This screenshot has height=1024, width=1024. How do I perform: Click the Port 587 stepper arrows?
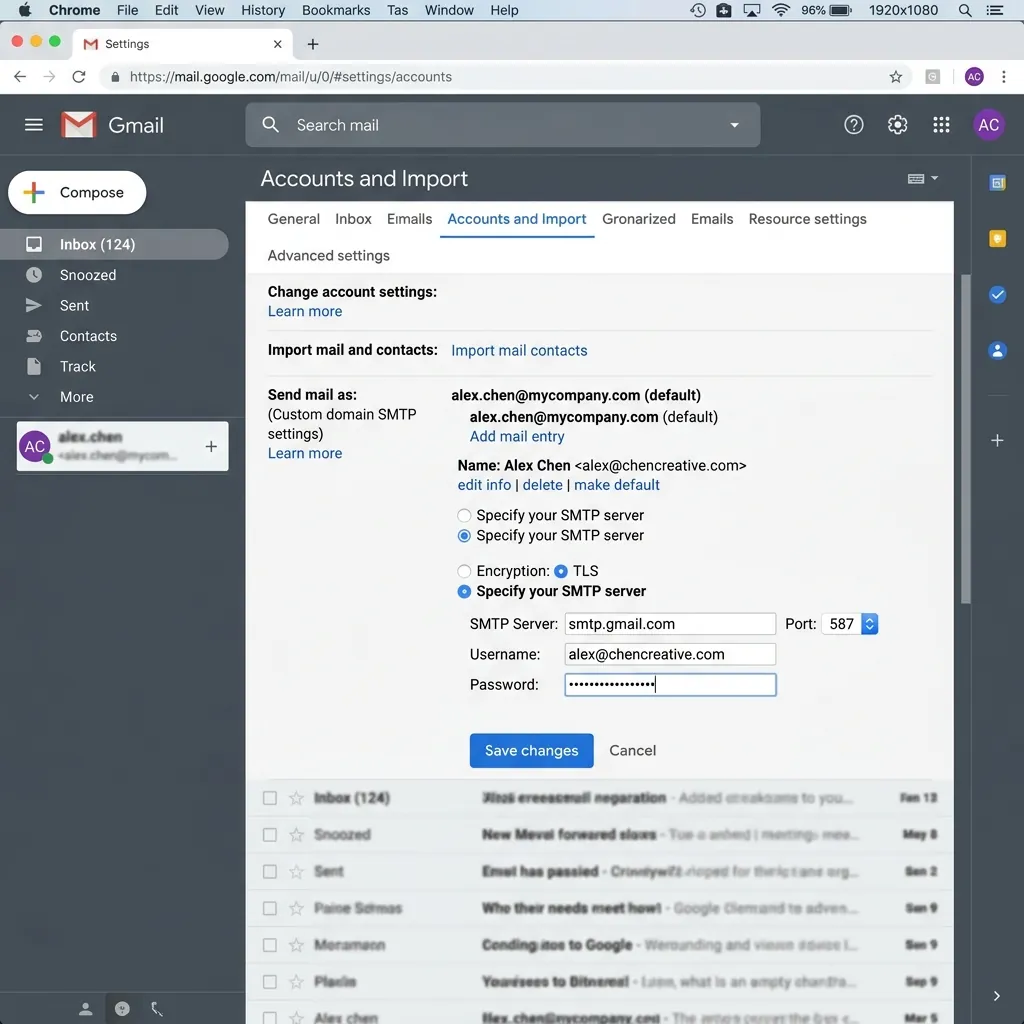[869, 624]
